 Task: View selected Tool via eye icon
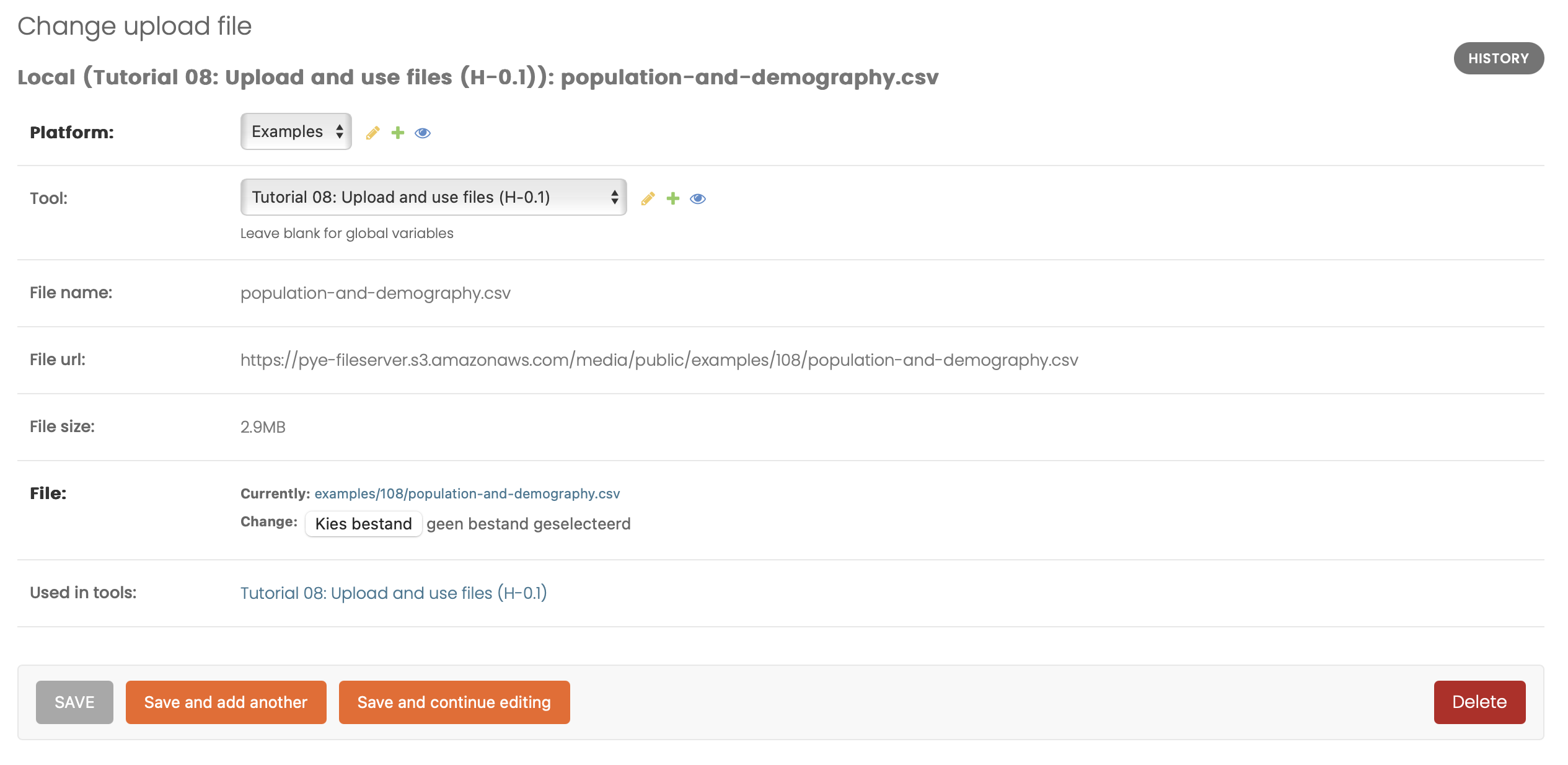point(698,198)
